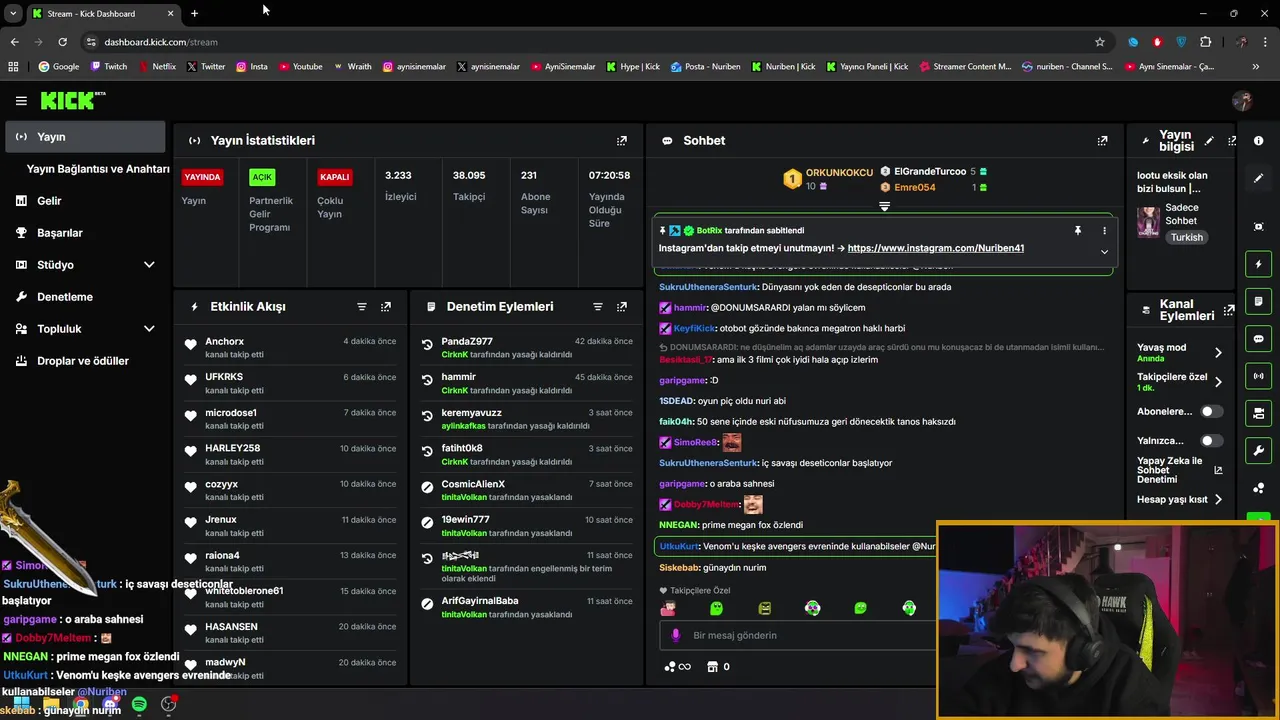Click the PandaZ977 moderation entry
The width and height of the screenshot is (1280, 720).
pyautogui.click(x=526, y=347)
